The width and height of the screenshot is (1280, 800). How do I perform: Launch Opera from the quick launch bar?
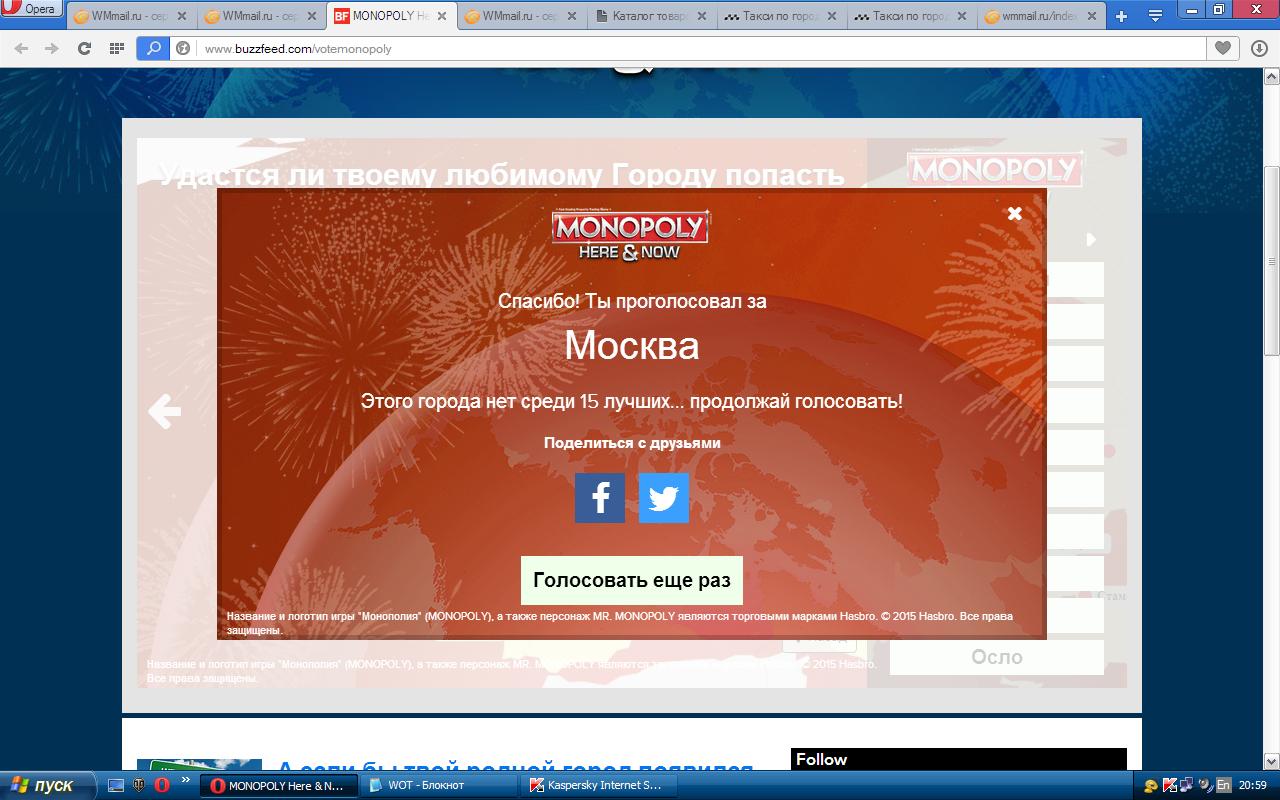coord(161,786)
